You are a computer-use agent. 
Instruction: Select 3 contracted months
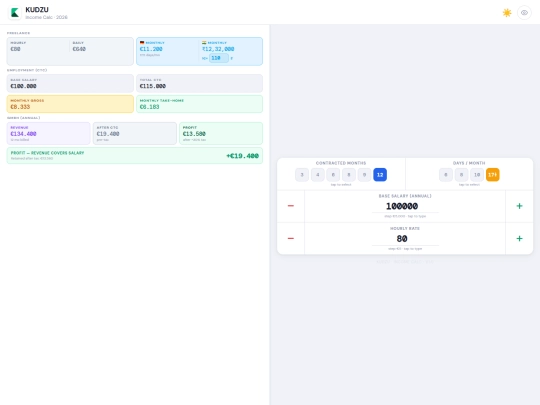point(302,175)
